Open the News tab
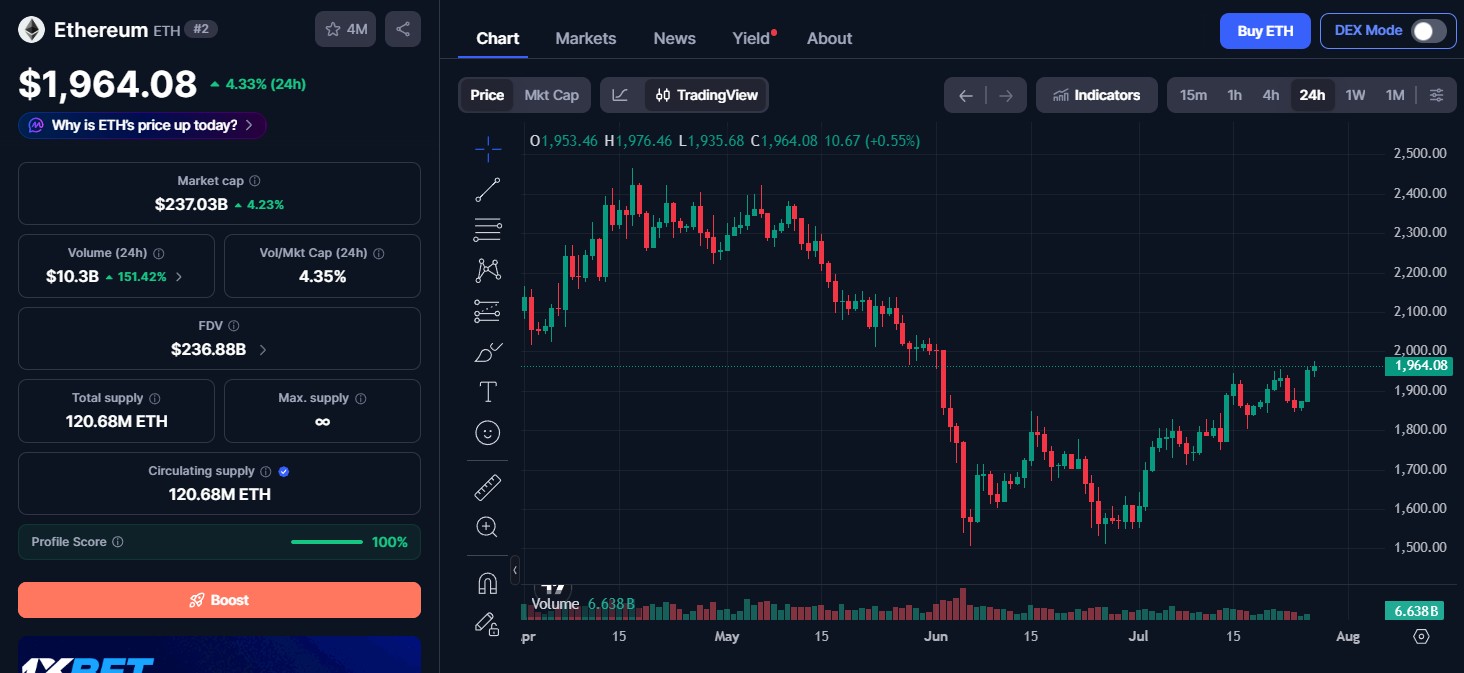 click(x=674, y=38)
